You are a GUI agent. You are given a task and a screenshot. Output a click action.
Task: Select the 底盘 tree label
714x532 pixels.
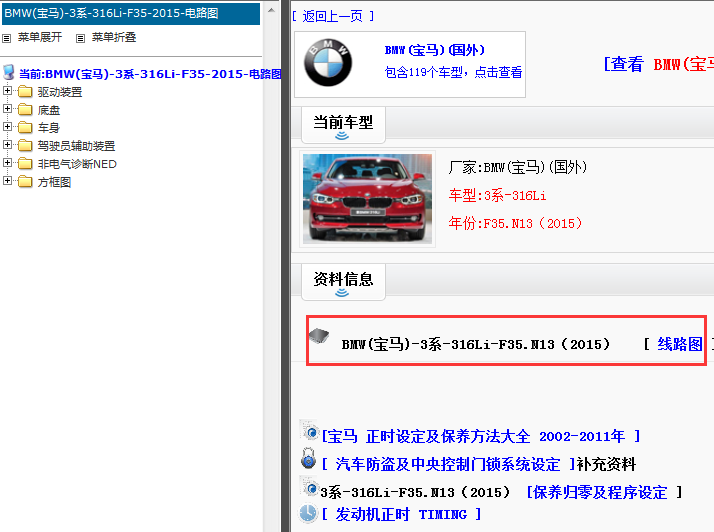[x=49, y=110]
